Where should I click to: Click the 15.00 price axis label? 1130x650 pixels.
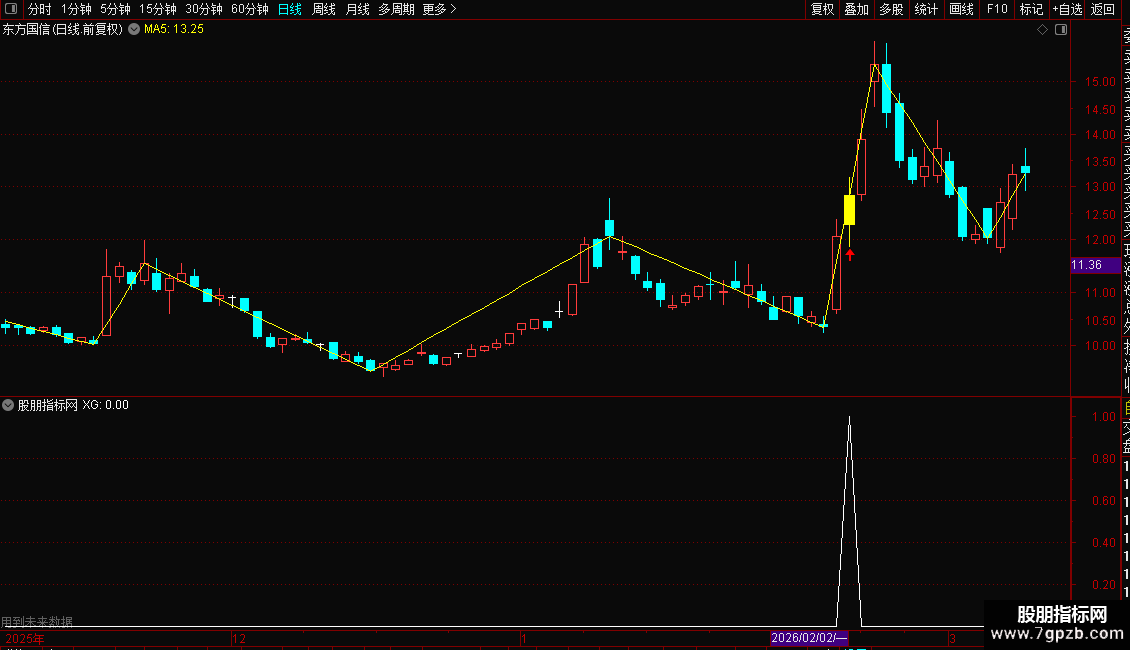point(1100,82)
